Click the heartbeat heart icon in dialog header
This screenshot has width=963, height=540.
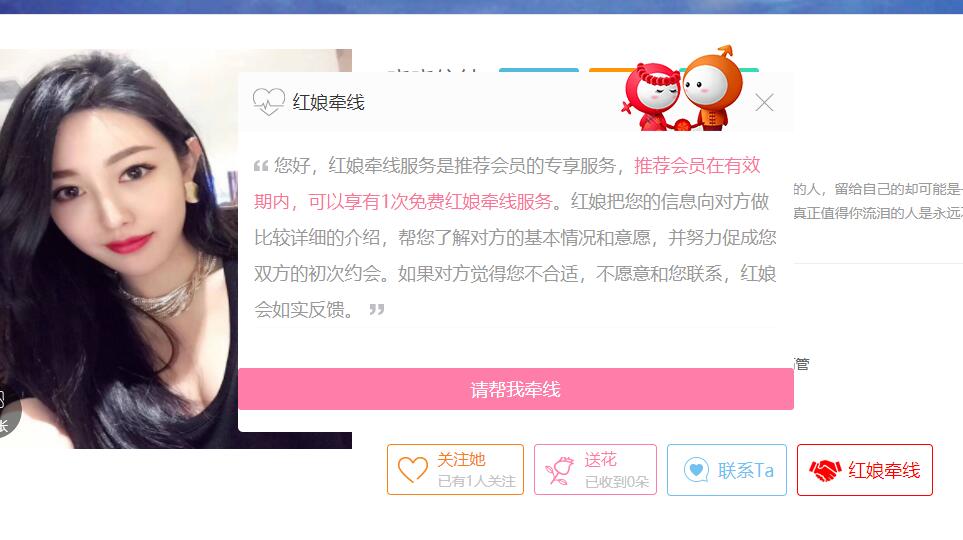click(x=269, y=101)
